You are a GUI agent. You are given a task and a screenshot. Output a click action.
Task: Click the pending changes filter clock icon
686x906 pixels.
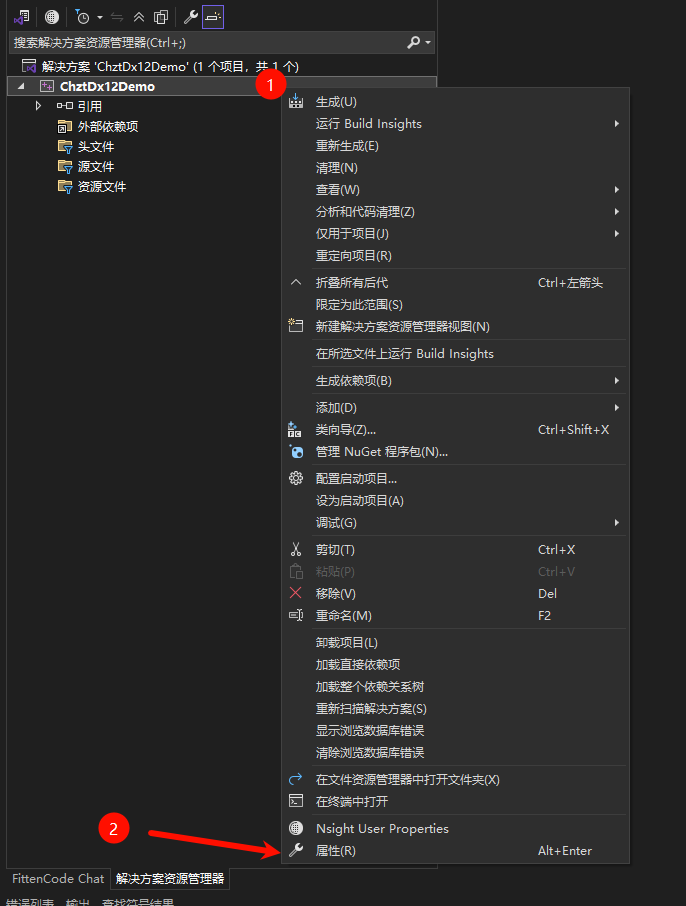(x=82, y=17)
